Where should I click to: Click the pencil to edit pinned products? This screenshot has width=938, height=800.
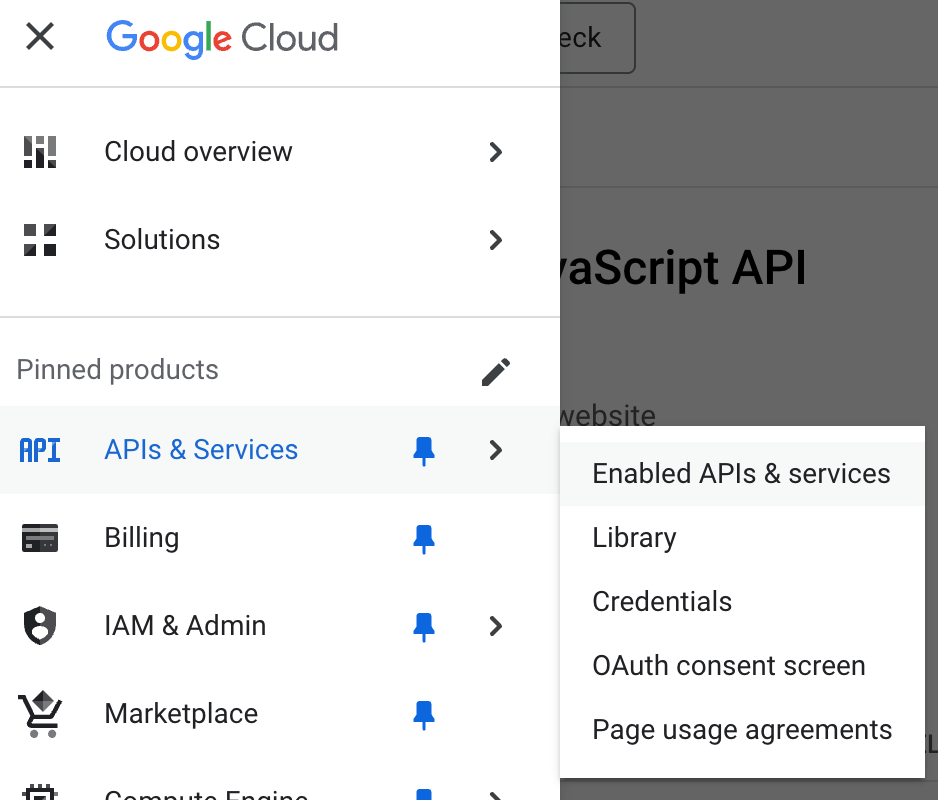pos(495,370)
